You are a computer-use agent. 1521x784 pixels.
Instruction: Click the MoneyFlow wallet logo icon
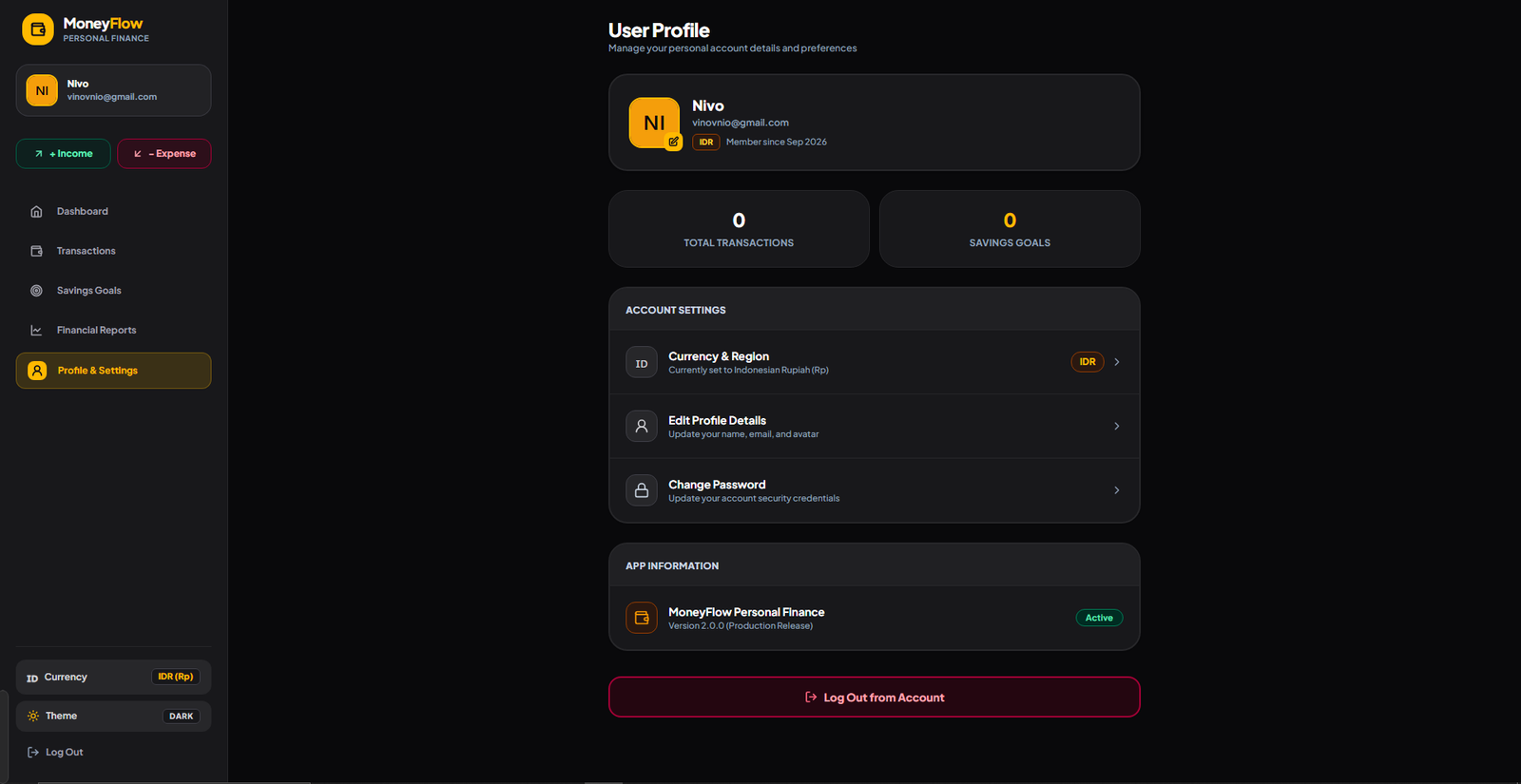click(38, 29)
